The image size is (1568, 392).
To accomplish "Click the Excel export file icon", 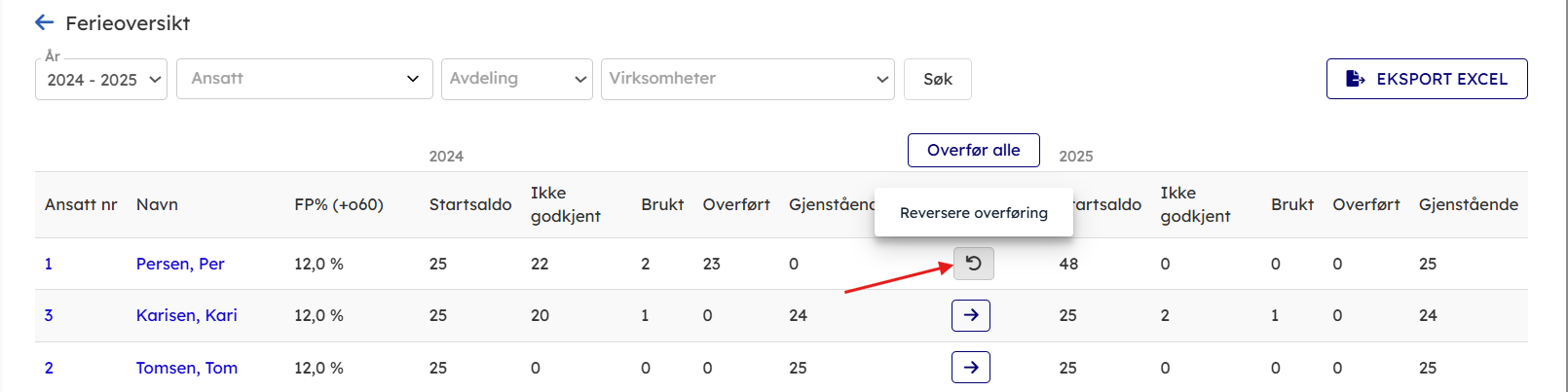I will coord(1355,79).
